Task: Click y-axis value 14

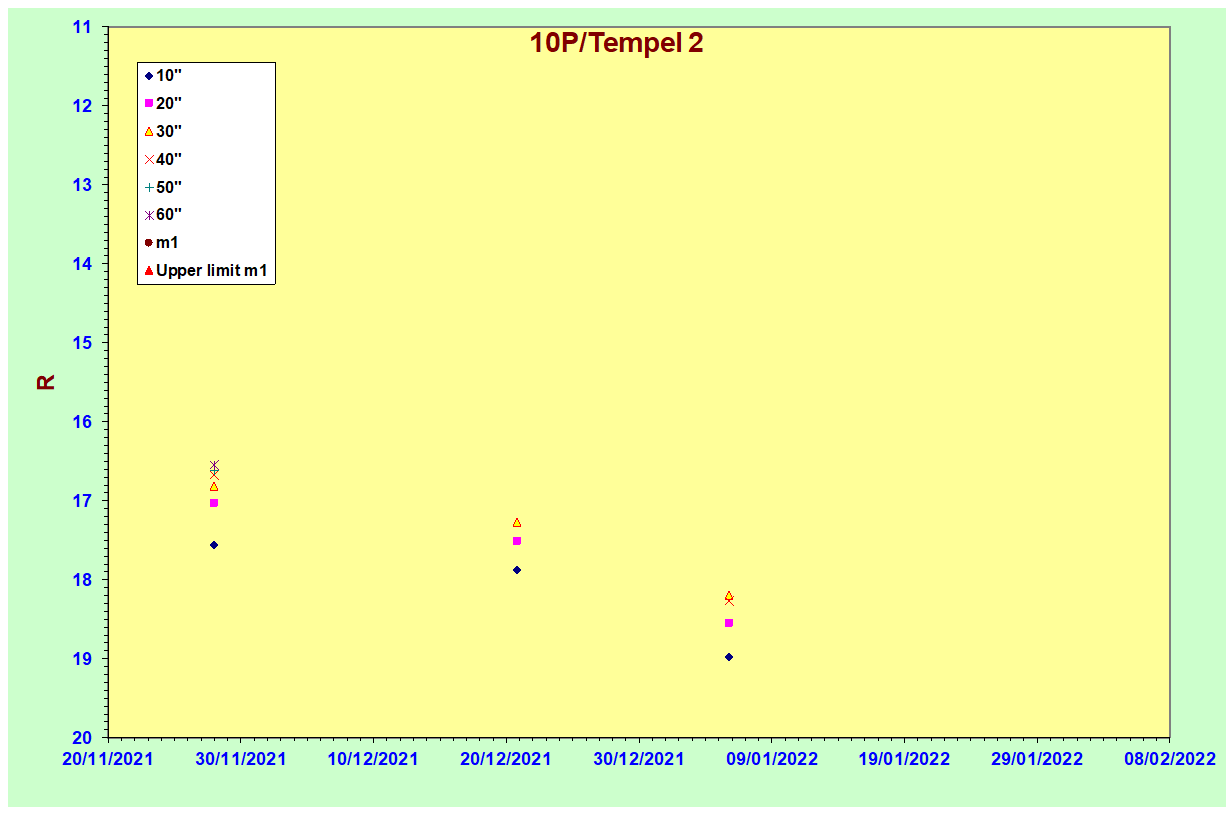Action: (82, 264)
